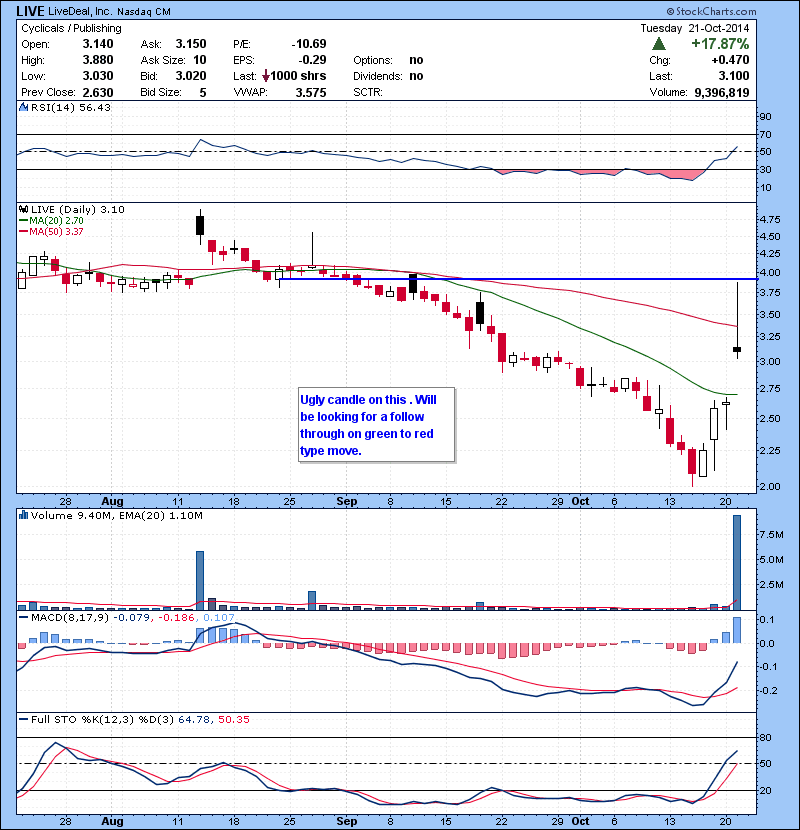Click the Ask value 3.150
The height and width of the screenshot is (830, 800).
191,44
